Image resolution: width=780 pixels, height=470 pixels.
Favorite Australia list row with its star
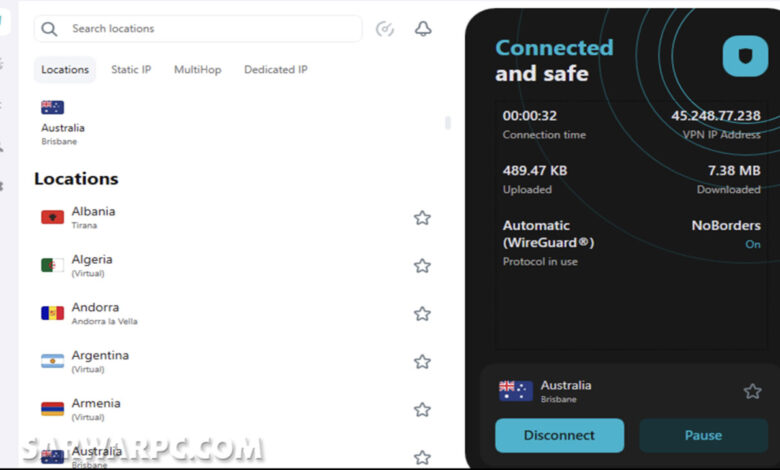422,457
